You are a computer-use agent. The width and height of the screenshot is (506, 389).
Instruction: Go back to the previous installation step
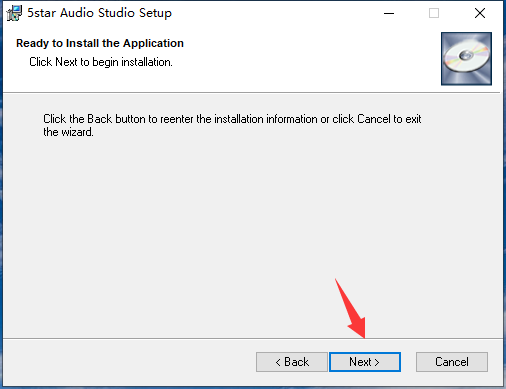click(292, 362)
